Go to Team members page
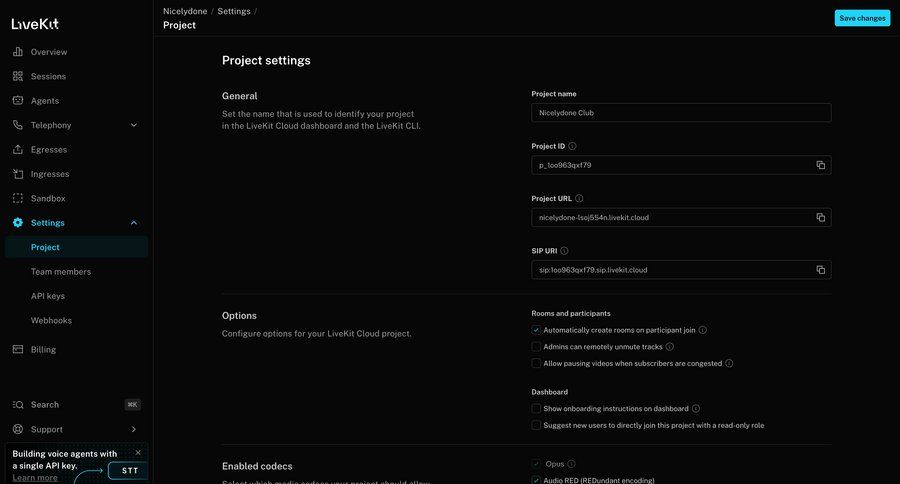This screenshot has height=484, width=900. click(61, 272)
